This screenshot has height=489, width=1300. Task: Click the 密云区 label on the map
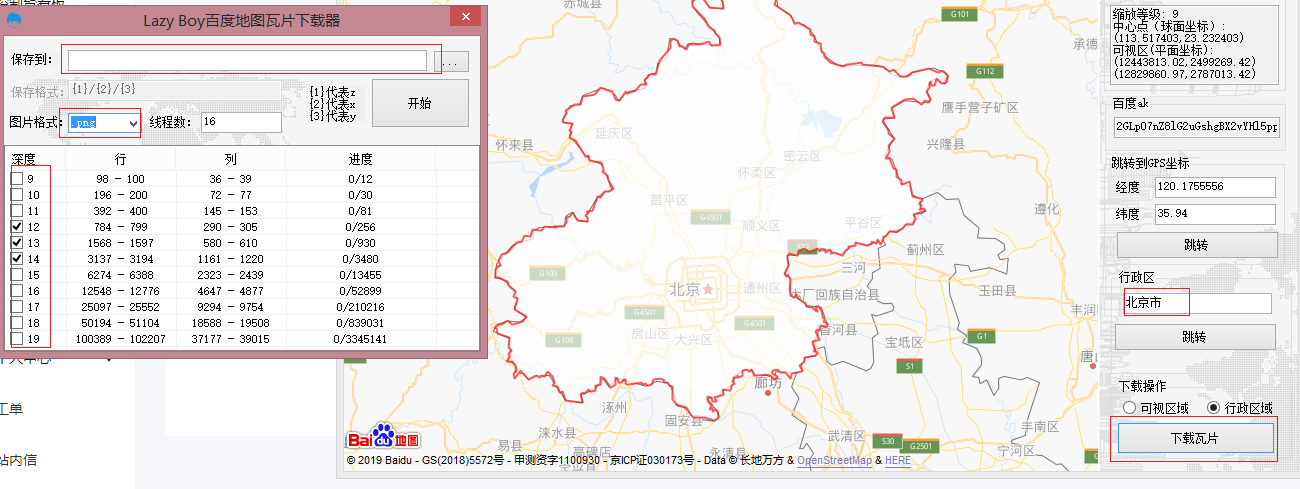pos(802,156)
